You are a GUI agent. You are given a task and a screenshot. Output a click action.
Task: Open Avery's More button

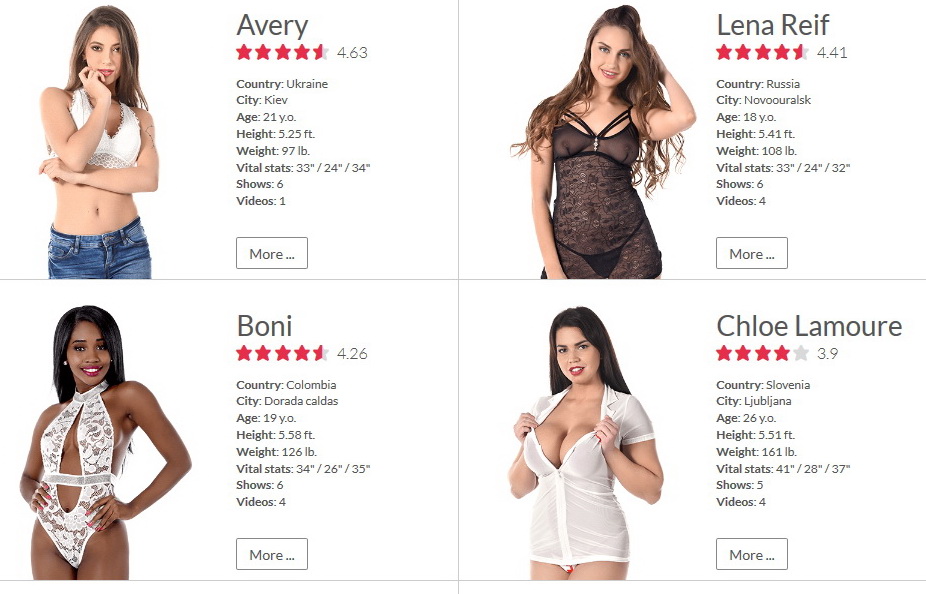(x=272, y=253)
